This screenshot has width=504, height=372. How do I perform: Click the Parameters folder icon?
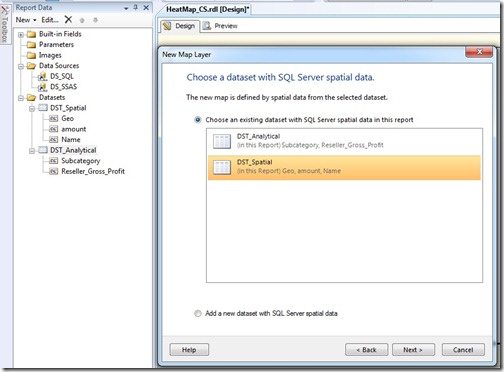[x=31, y=45]
